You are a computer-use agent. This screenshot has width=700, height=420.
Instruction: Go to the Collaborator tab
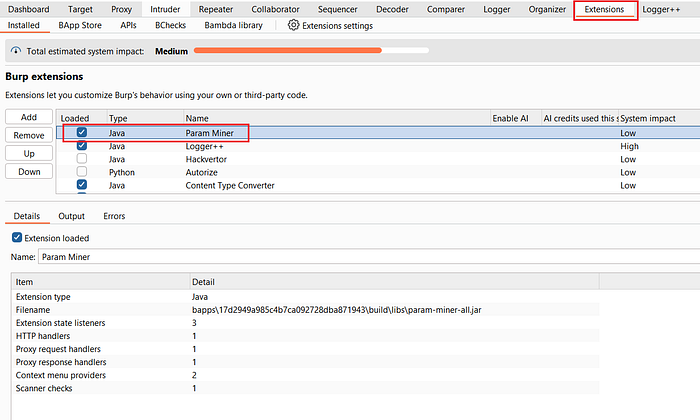[x=275, y=9]
